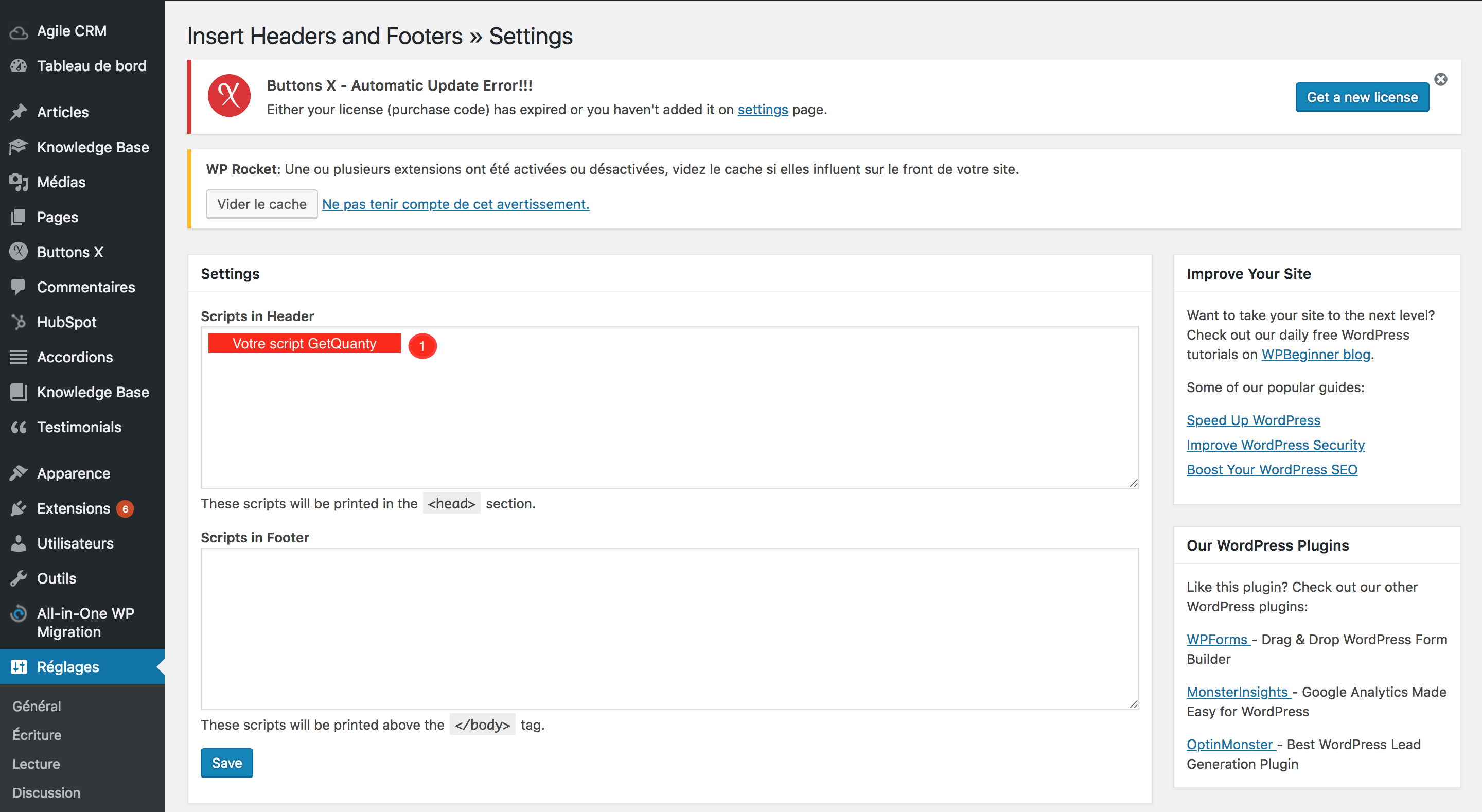This screenshot has width=1482, height=812.
Task: Open the WPForms plugin link
Action: point(1218,639)
